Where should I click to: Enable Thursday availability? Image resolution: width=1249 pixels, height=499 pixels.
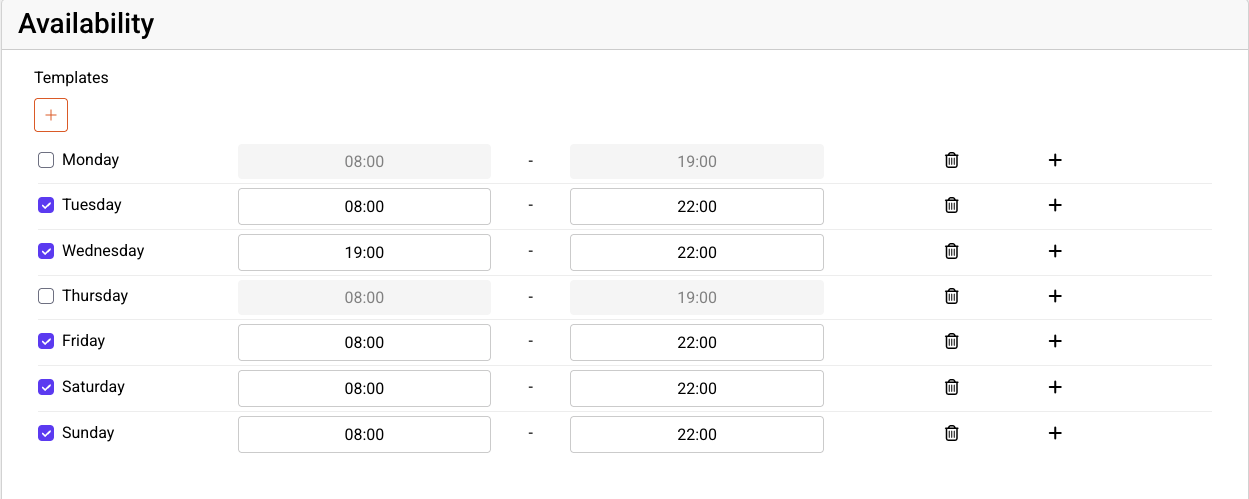46,296
